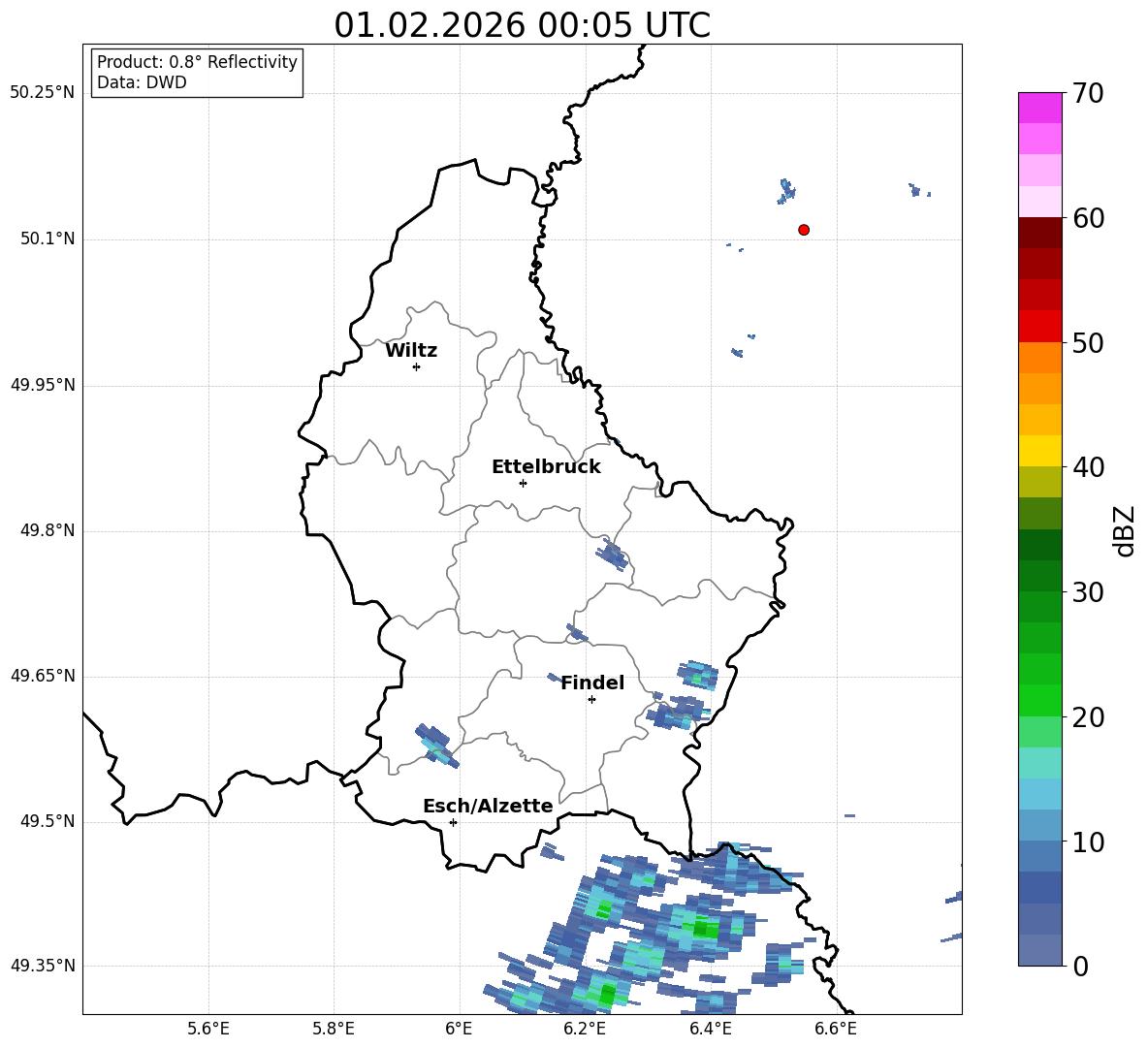Screen dimensions: 1148x1048
Task: Click the 10 tick label on colorbar
Action: point(1088,842)
